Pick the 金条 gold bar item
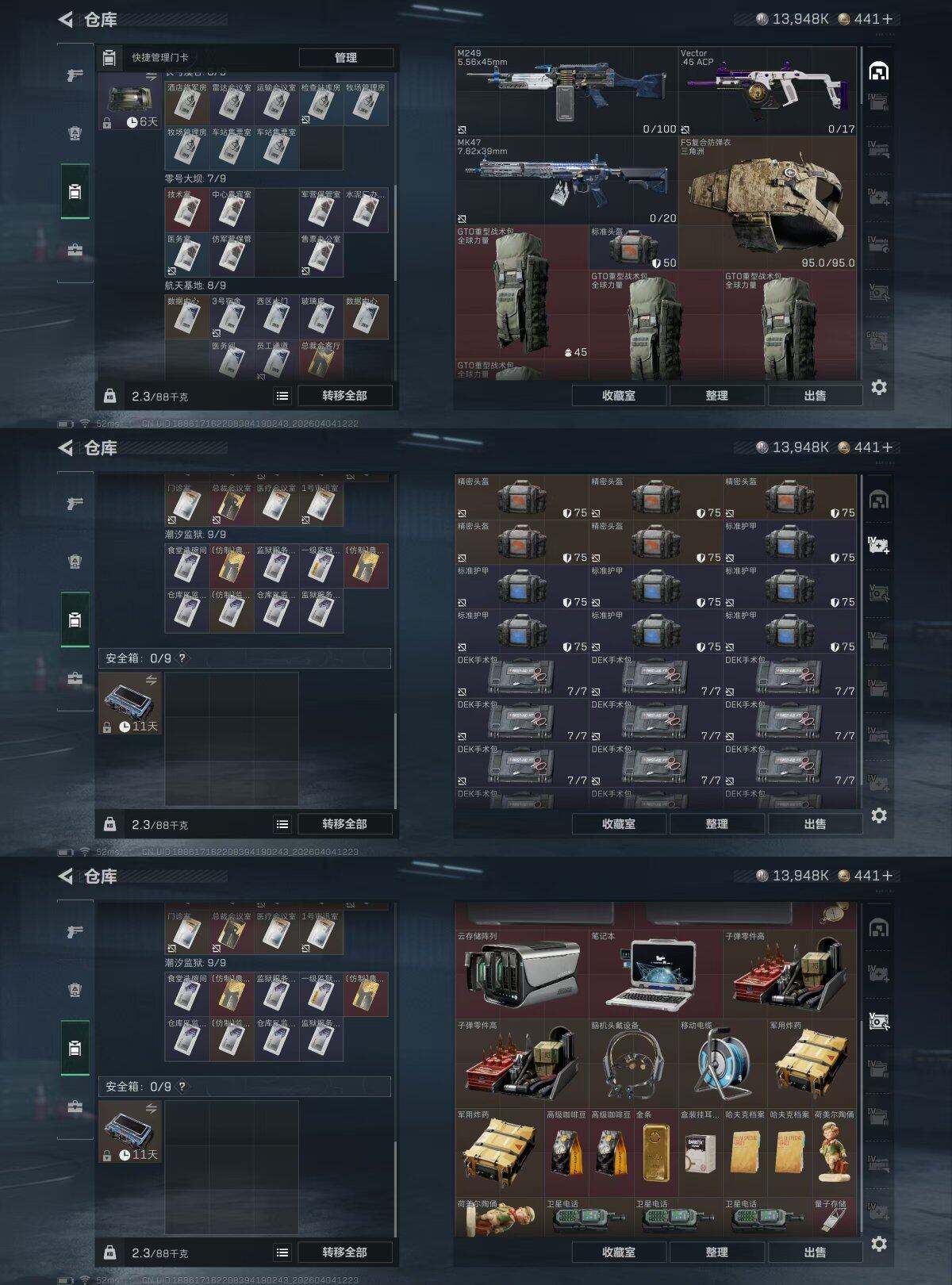The image size is (952, 1285). [x=655, y=1152]
